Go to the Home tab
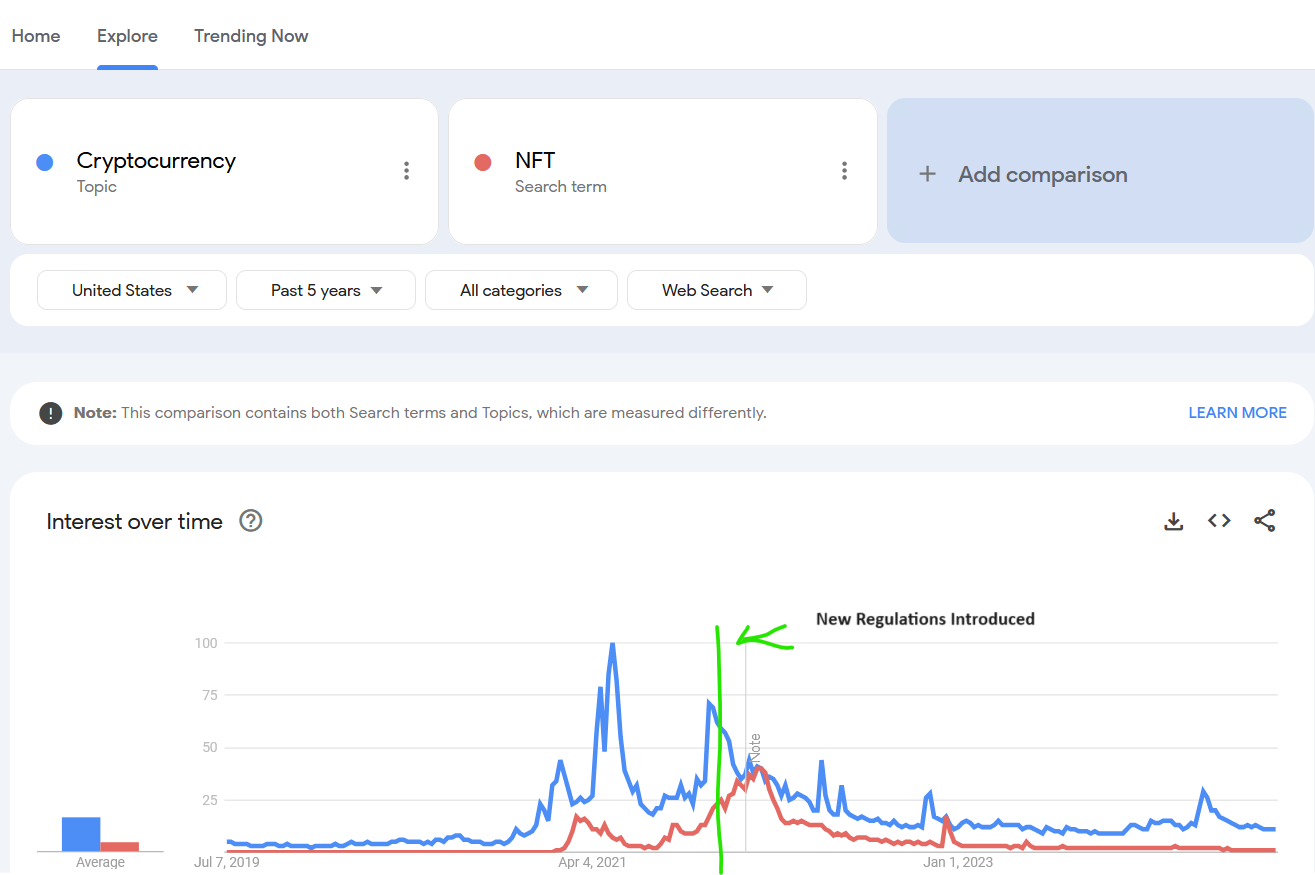The image size is (1315, 875). pyautogui.click(x=36, y=36)
